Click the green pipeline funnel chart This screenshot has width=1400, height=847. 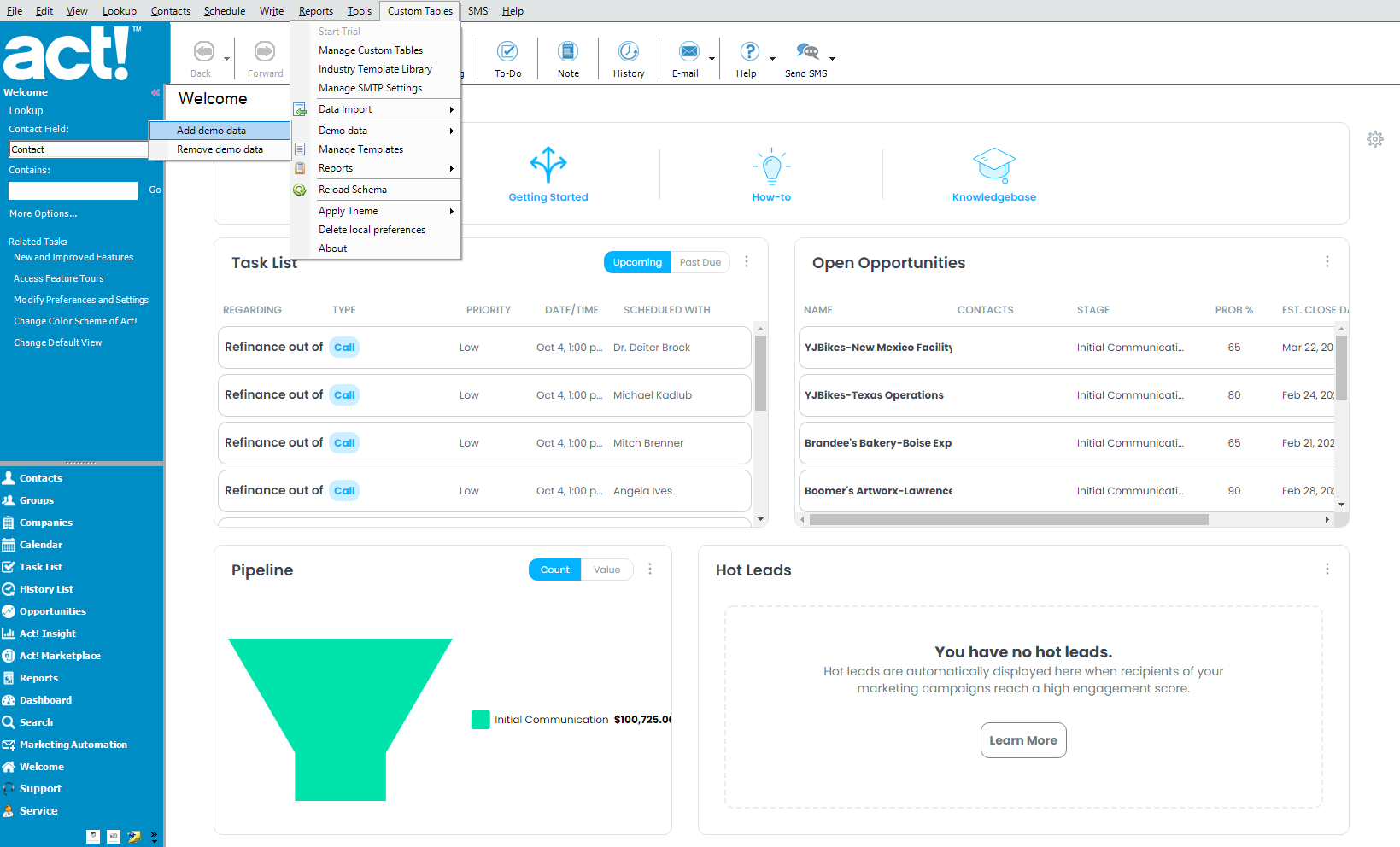click(340, 720)
